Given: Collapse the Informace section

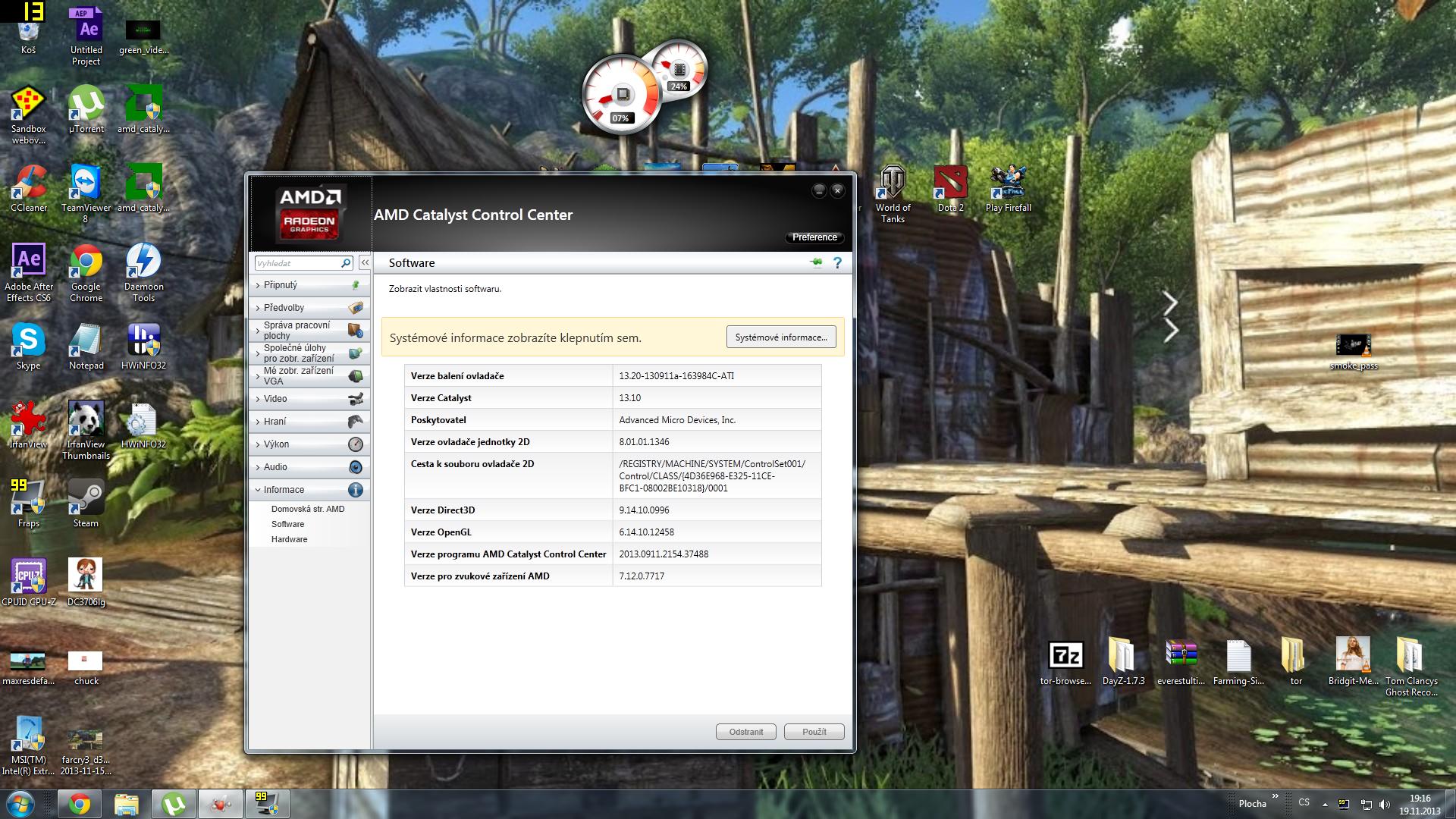Looking at the screenshot, I should click(x=309, y=490).
